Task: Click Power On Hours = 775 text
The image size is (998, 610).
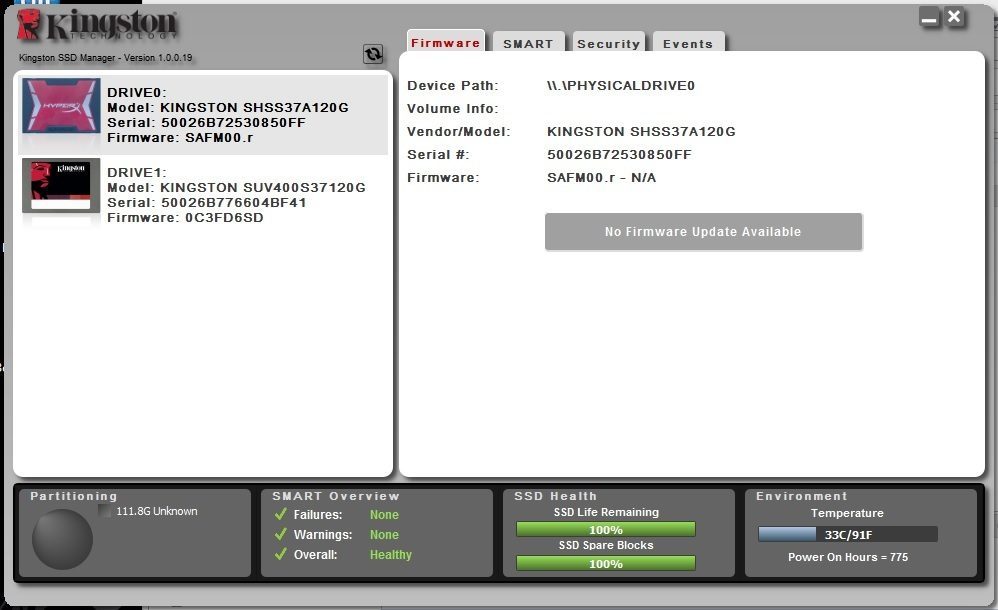Action: click(x=848, y=557)
